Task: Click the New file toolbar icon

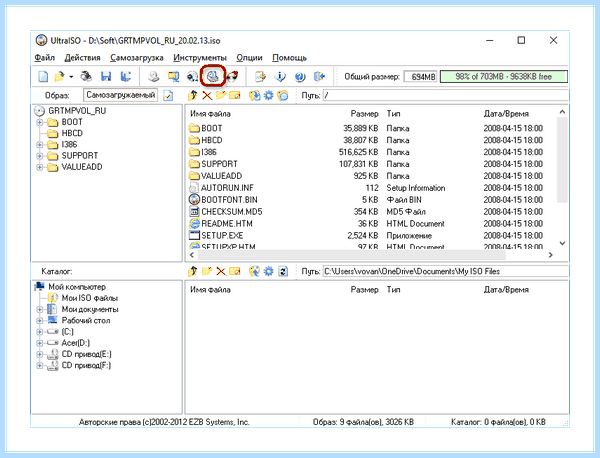Action: coord(43,77)
